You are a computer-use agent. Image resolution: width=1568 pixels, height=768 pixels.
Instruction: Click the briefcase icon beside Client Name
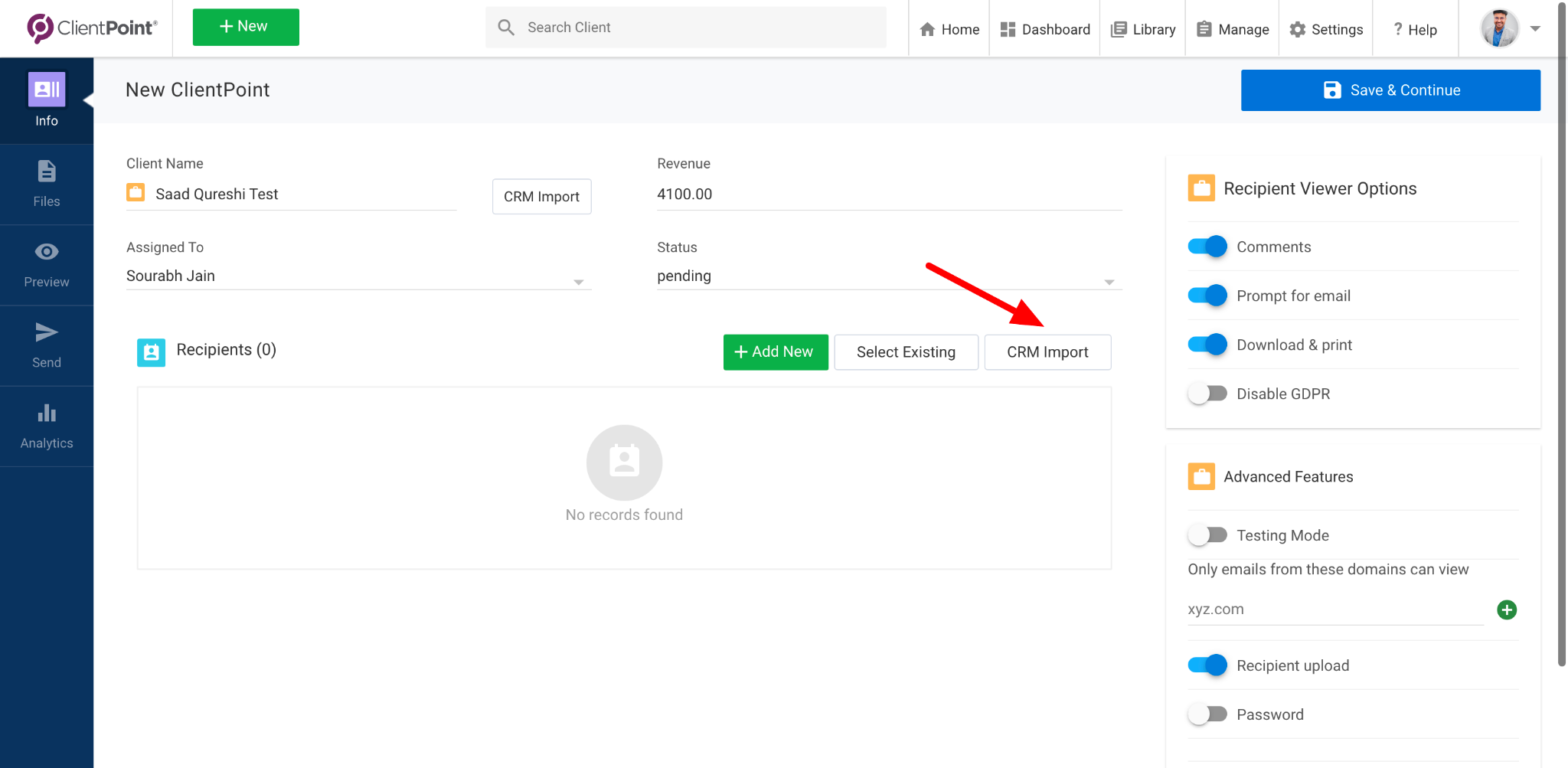tap(136, 192)
